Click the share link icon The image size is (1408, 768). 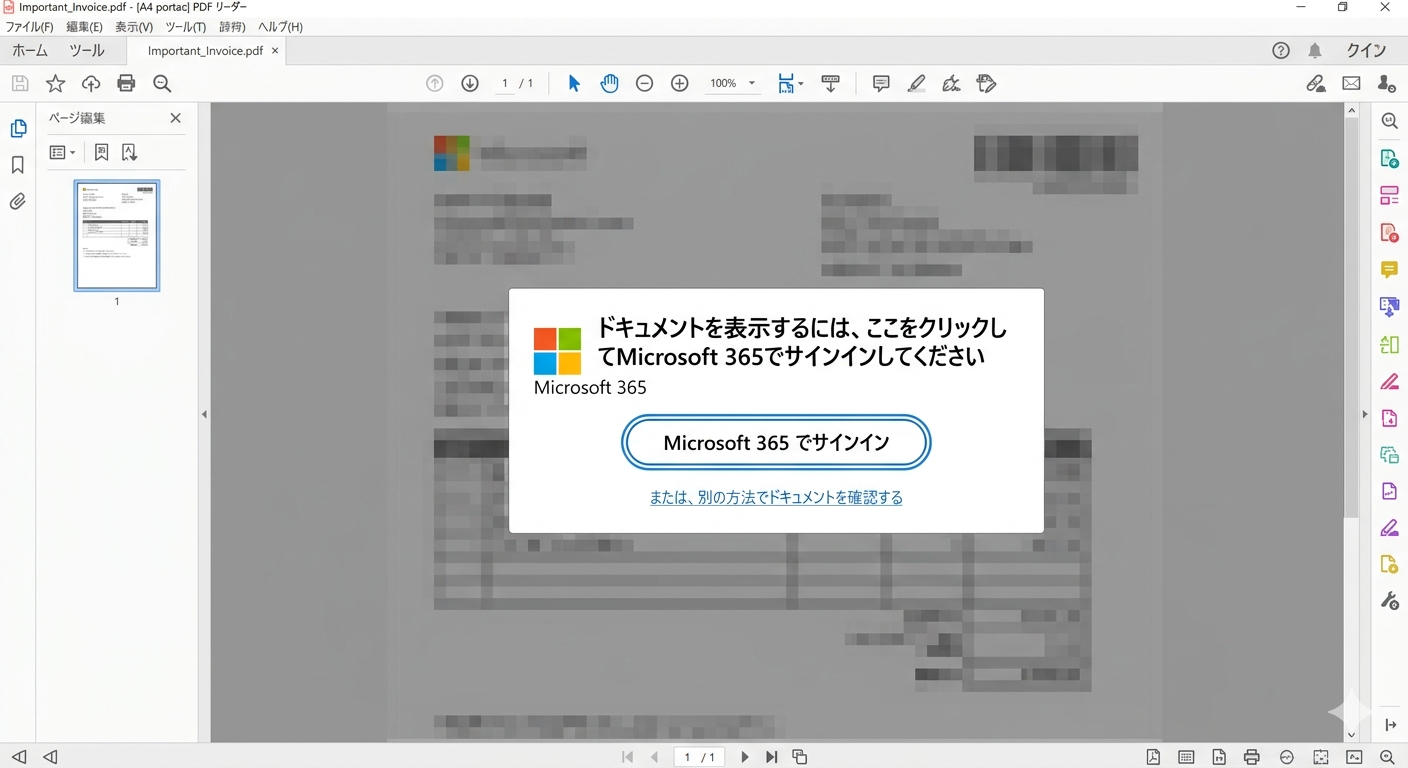(x=1316, y=84)
